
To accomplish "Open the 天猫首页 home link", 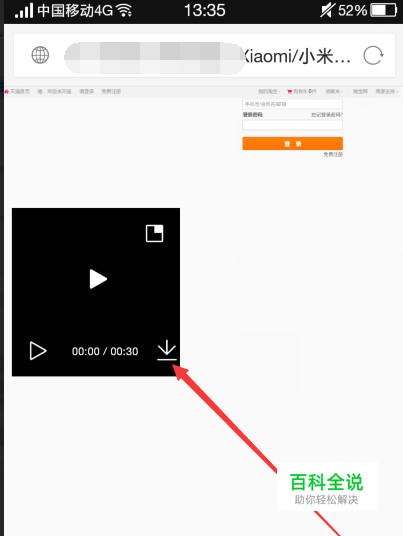I will coord(17,91).
